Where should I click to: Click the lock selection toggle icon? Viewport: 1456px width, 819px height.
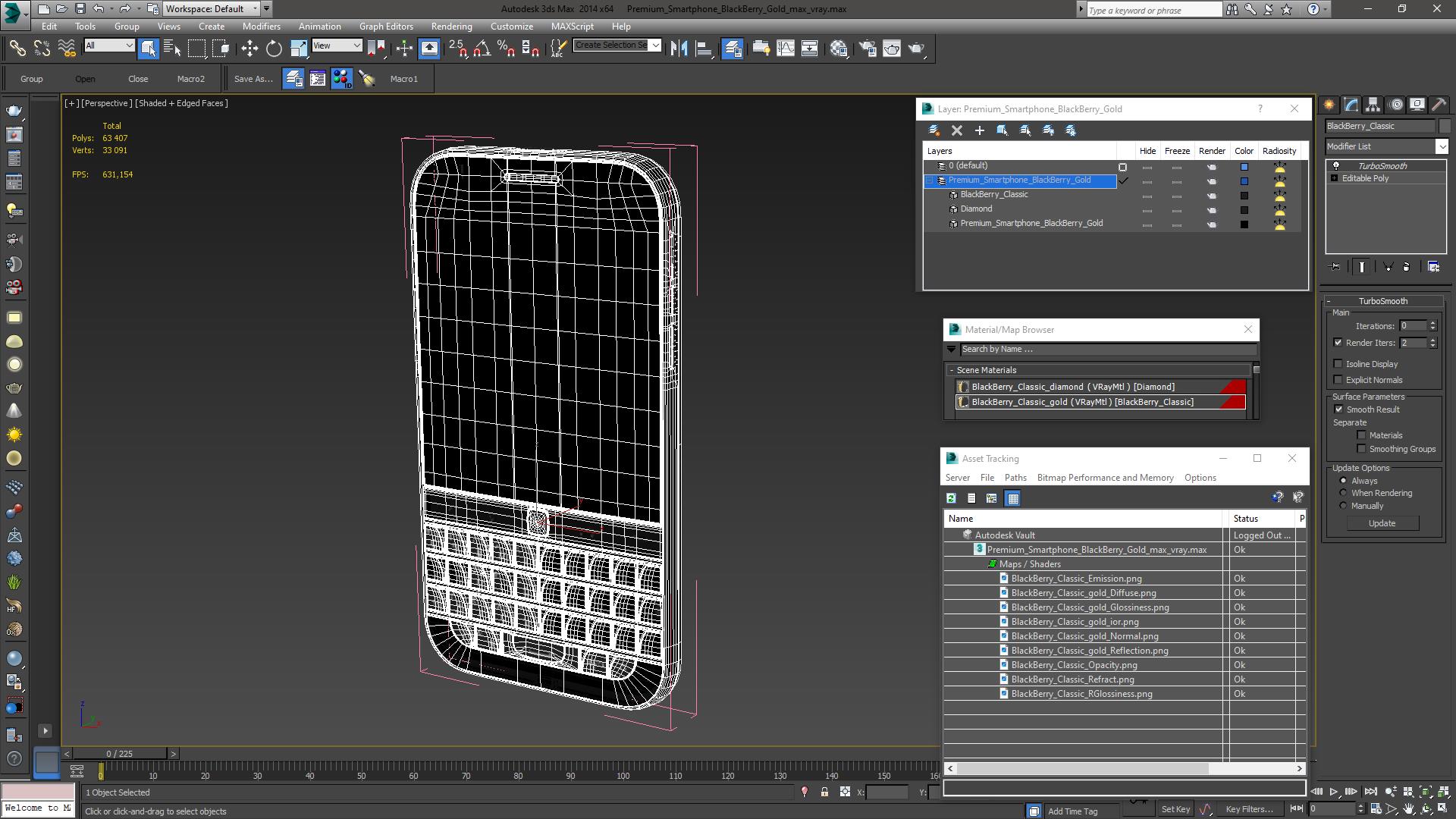click(x=824, y=792)
